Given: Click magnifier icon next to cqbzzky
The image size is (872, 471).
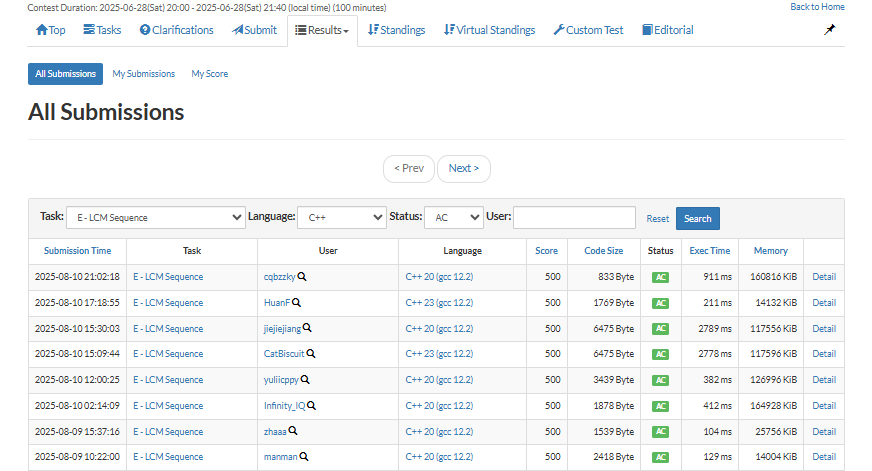Looking at the screenshot, I should point(302,276).
